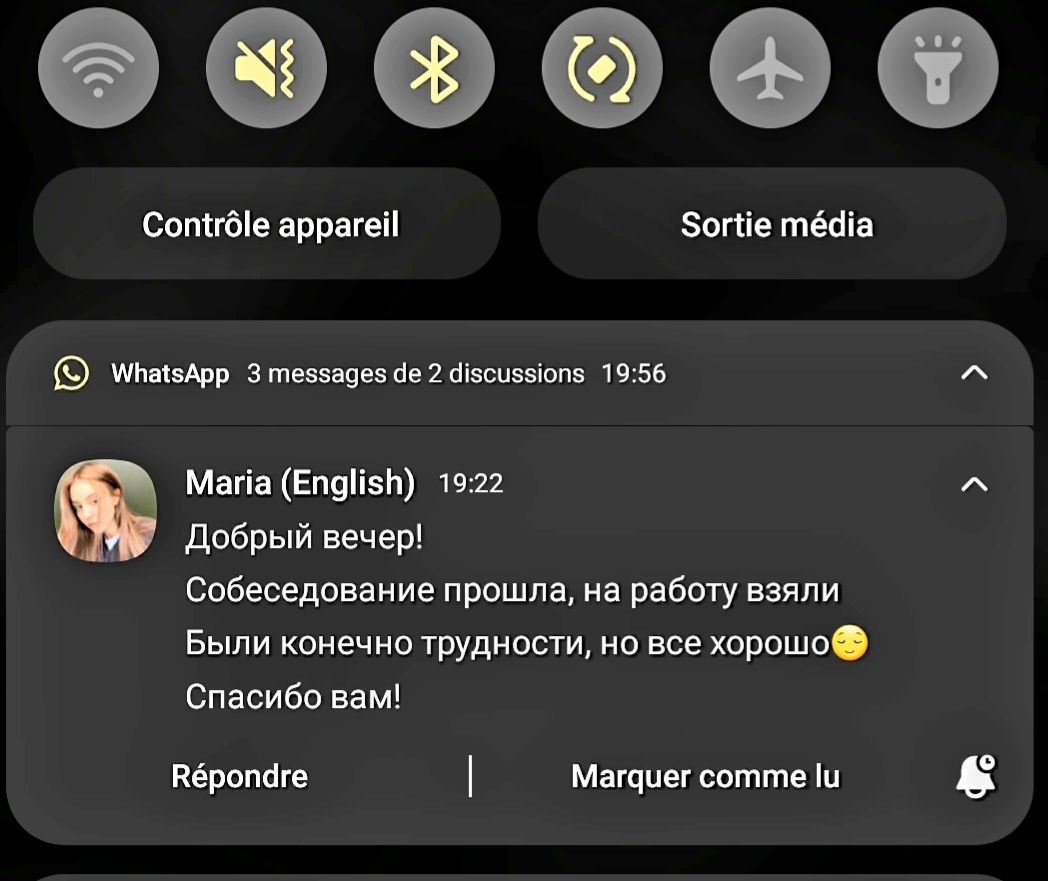Tap the '3 messages de 2 discussions' header

(x=415, y=373)
